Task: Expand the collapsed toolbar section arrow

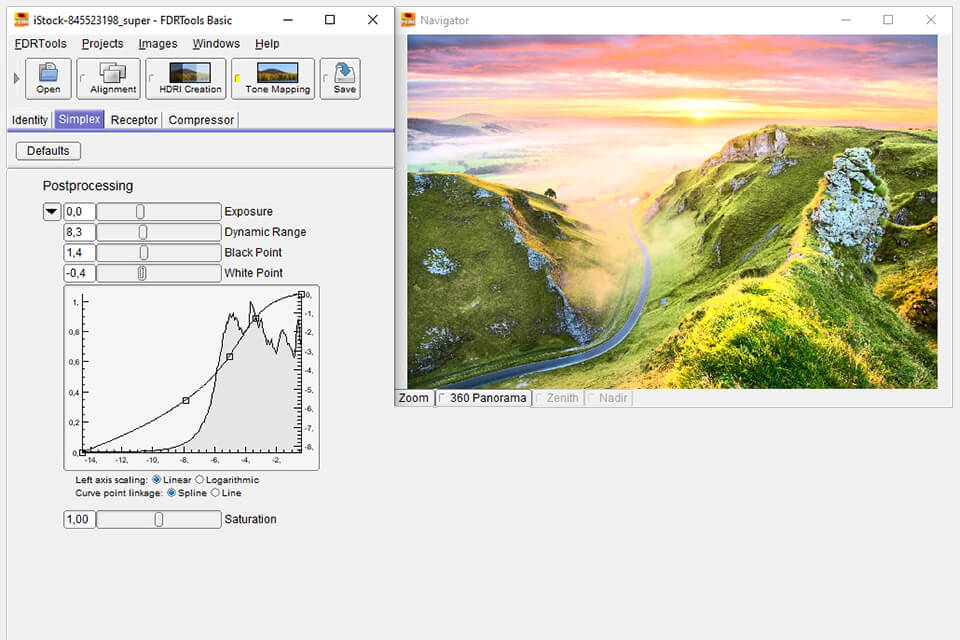Action: click(x=15, y=78)
